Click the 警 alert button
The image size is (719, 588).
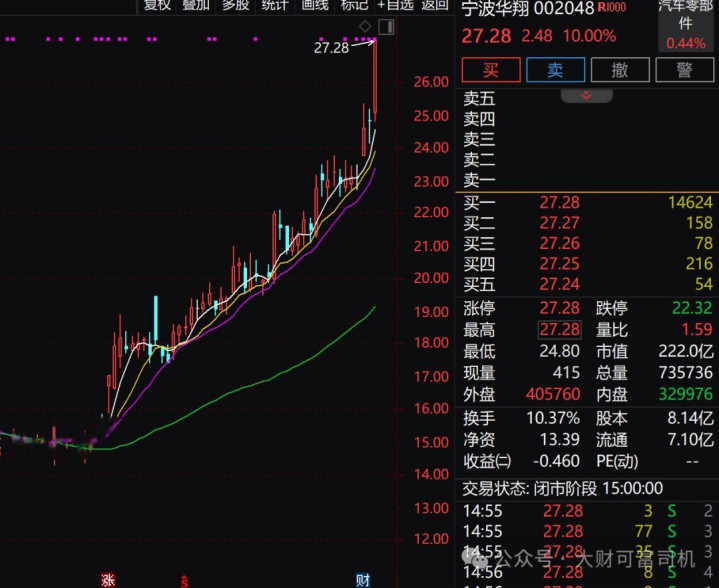pyautogui.click(x=685, y=70)
